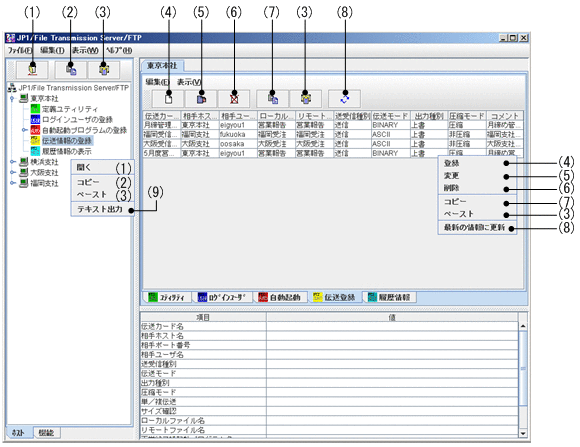
Task: Select 定義ユティリティ tree node
Action: tap(65, 109)
